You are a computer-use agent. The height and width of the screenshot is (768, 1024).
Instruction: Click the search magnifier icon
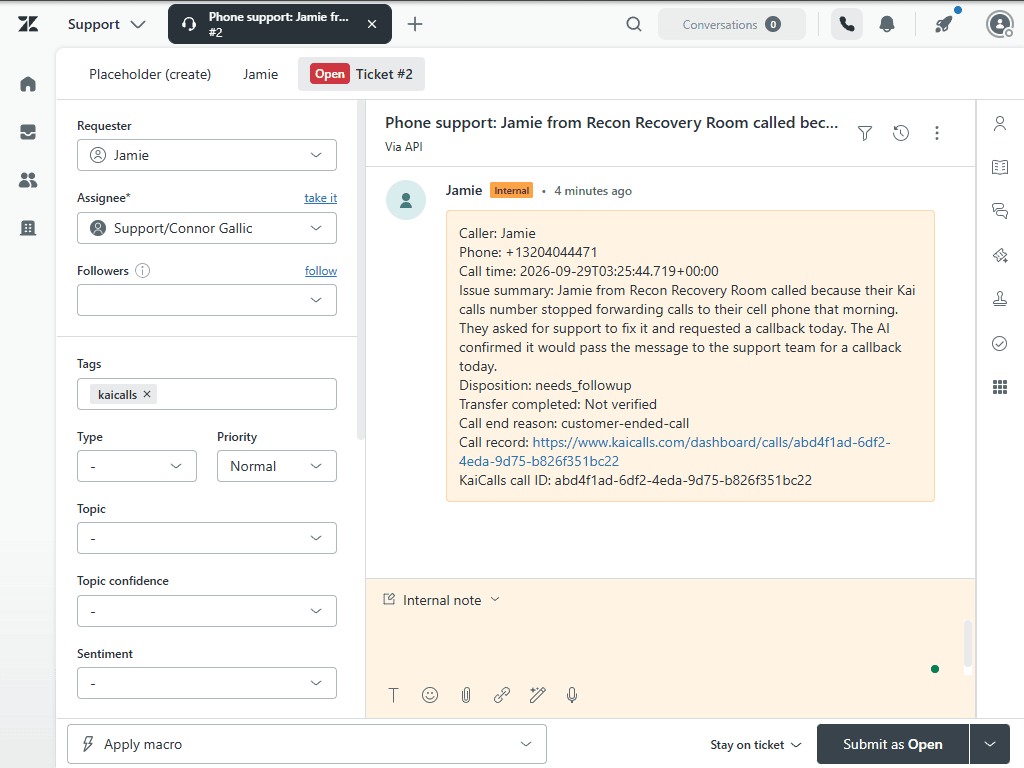point(633,25)
